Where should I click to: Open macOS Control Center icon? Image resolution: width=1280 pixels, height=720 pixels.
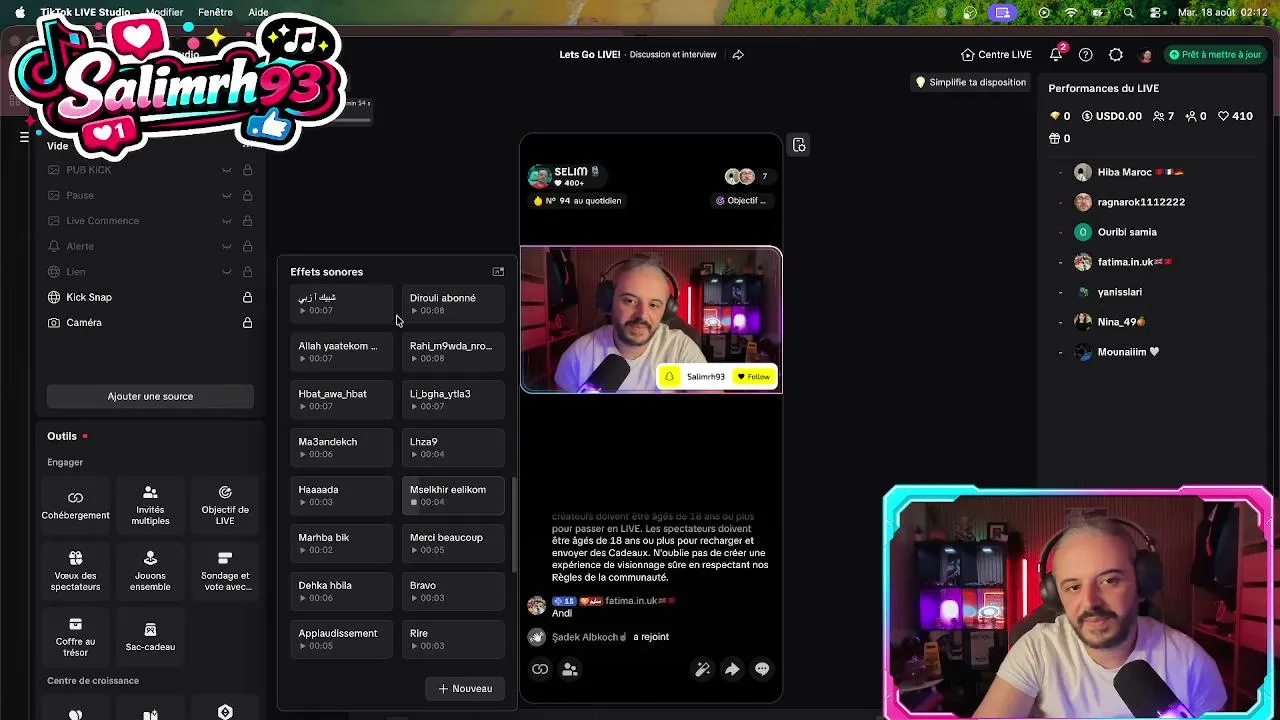(x=1156, y=12)
